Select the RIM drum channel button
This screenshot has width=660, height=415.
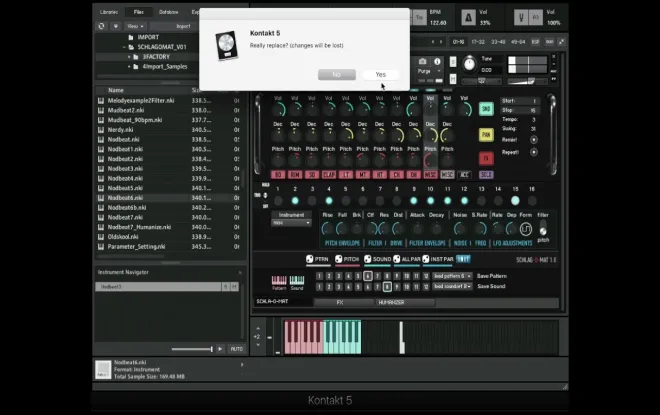(x=295, y=175)
